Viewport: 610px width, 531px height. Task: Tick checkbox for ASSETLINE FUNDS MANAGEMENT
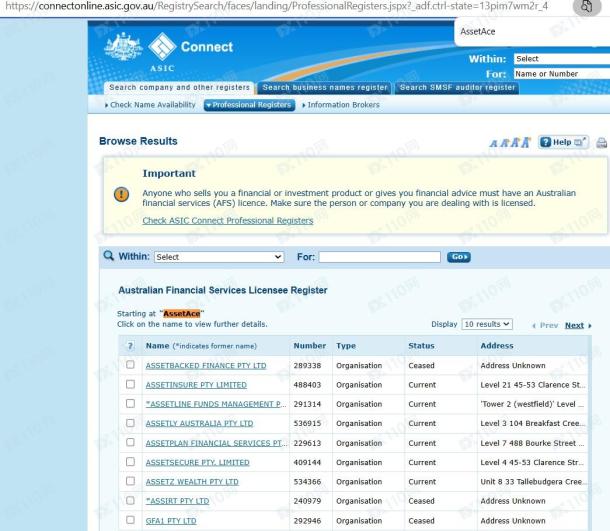tap(130, 403)
